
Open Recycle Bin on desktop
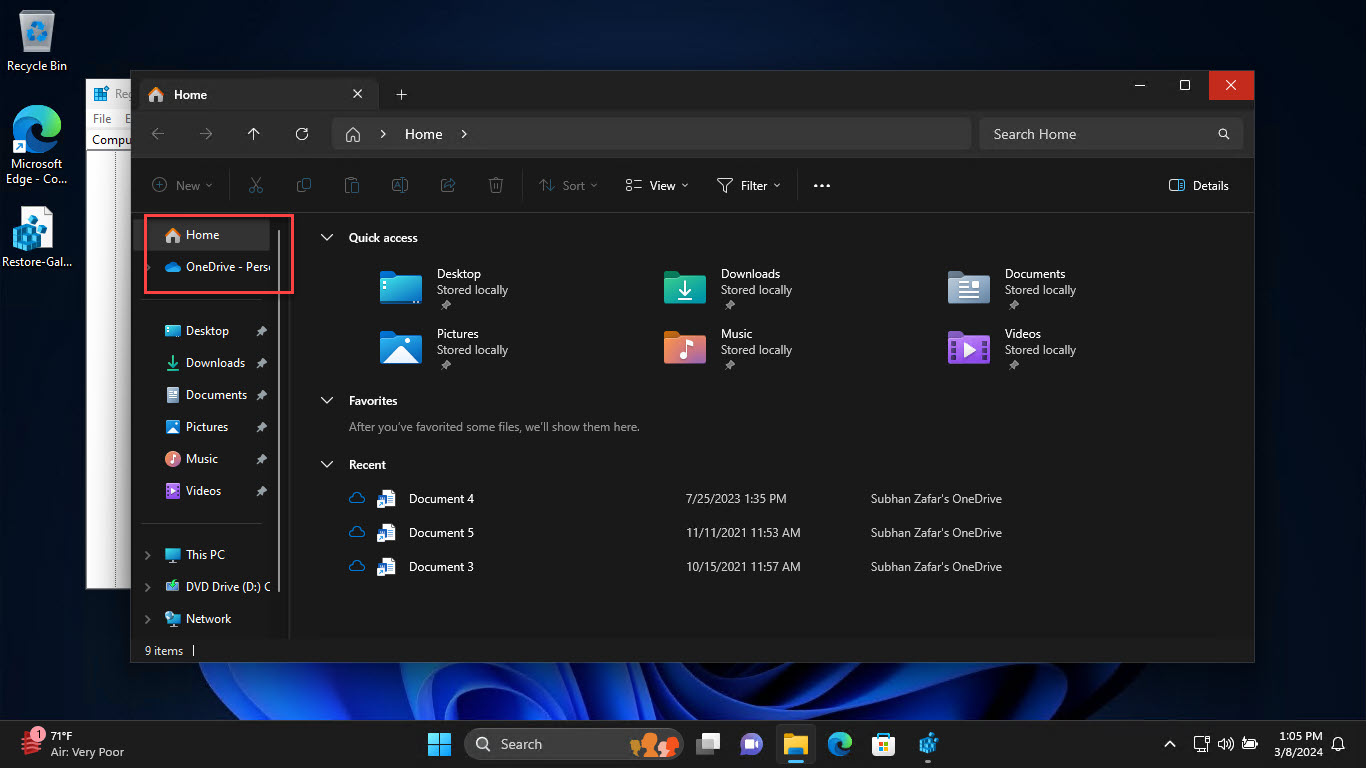pyautogui.click(x=37, y=41)
